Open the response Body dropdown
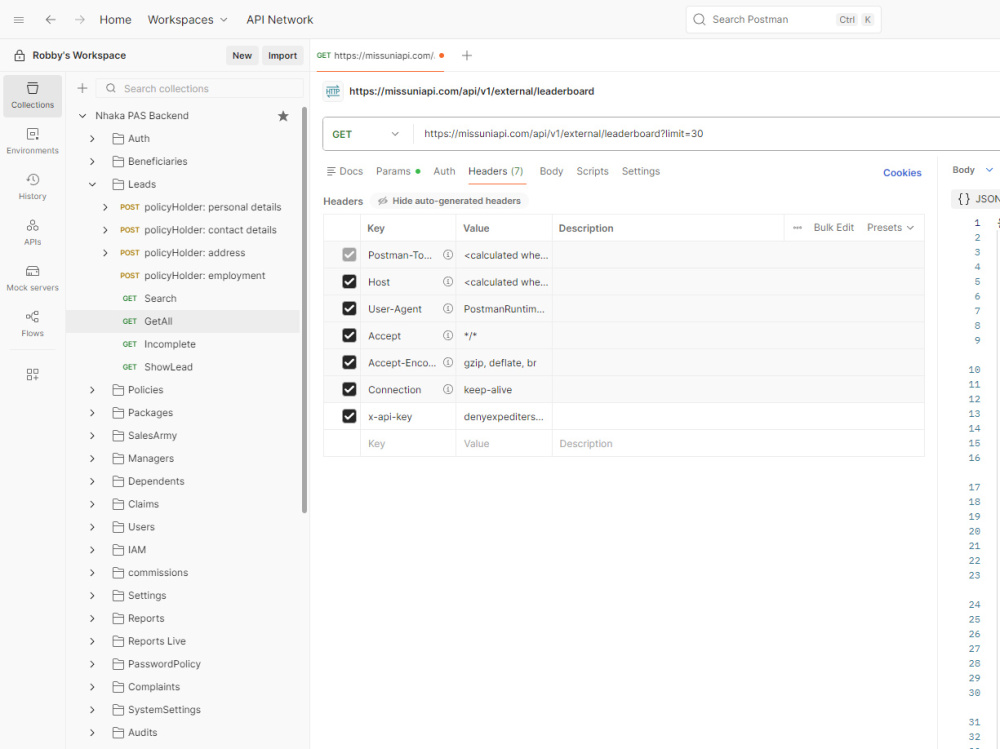Screen dimensions: 1000x749 tap(973, 170)
